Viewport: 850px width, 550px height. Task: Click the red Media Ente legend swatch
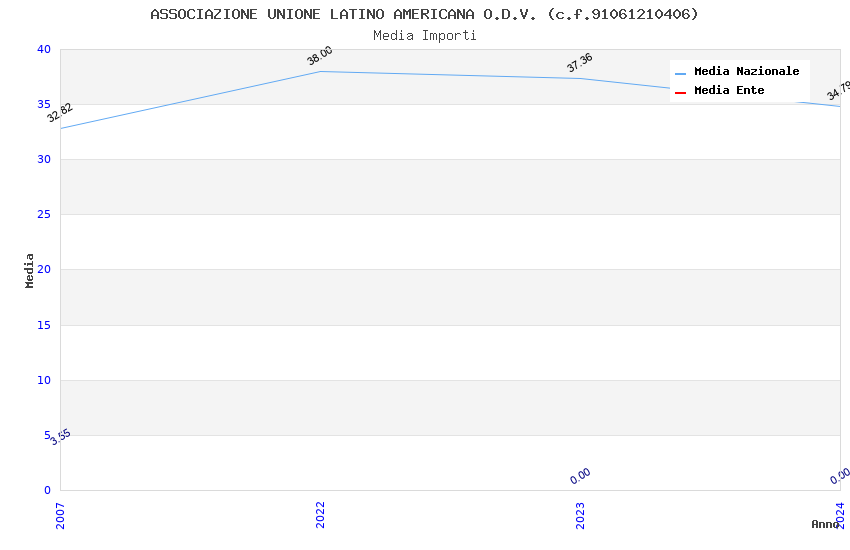pyautogui.click(x=680, y=93)
